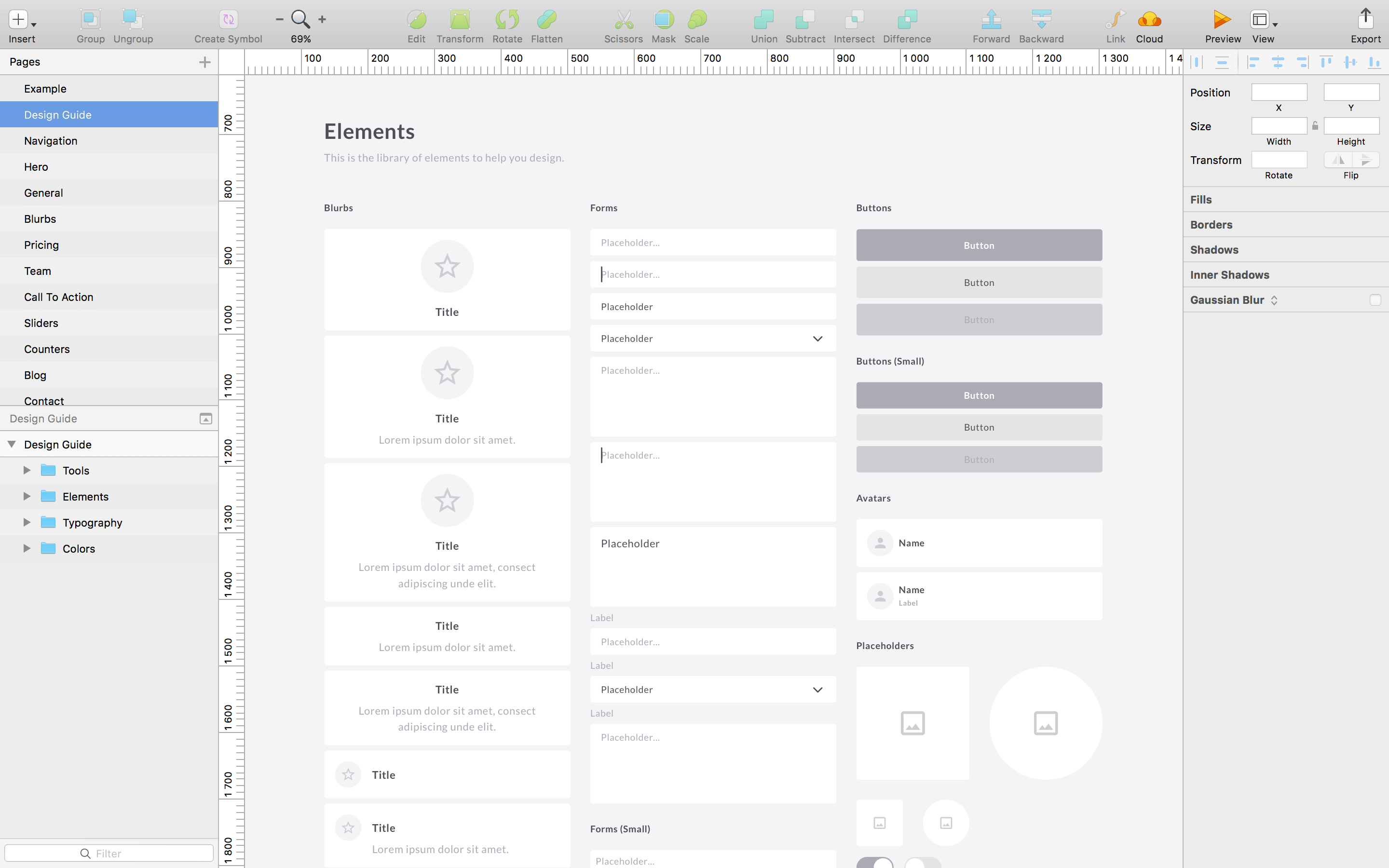Click the width lock toggle in Size

(1315, 126)
